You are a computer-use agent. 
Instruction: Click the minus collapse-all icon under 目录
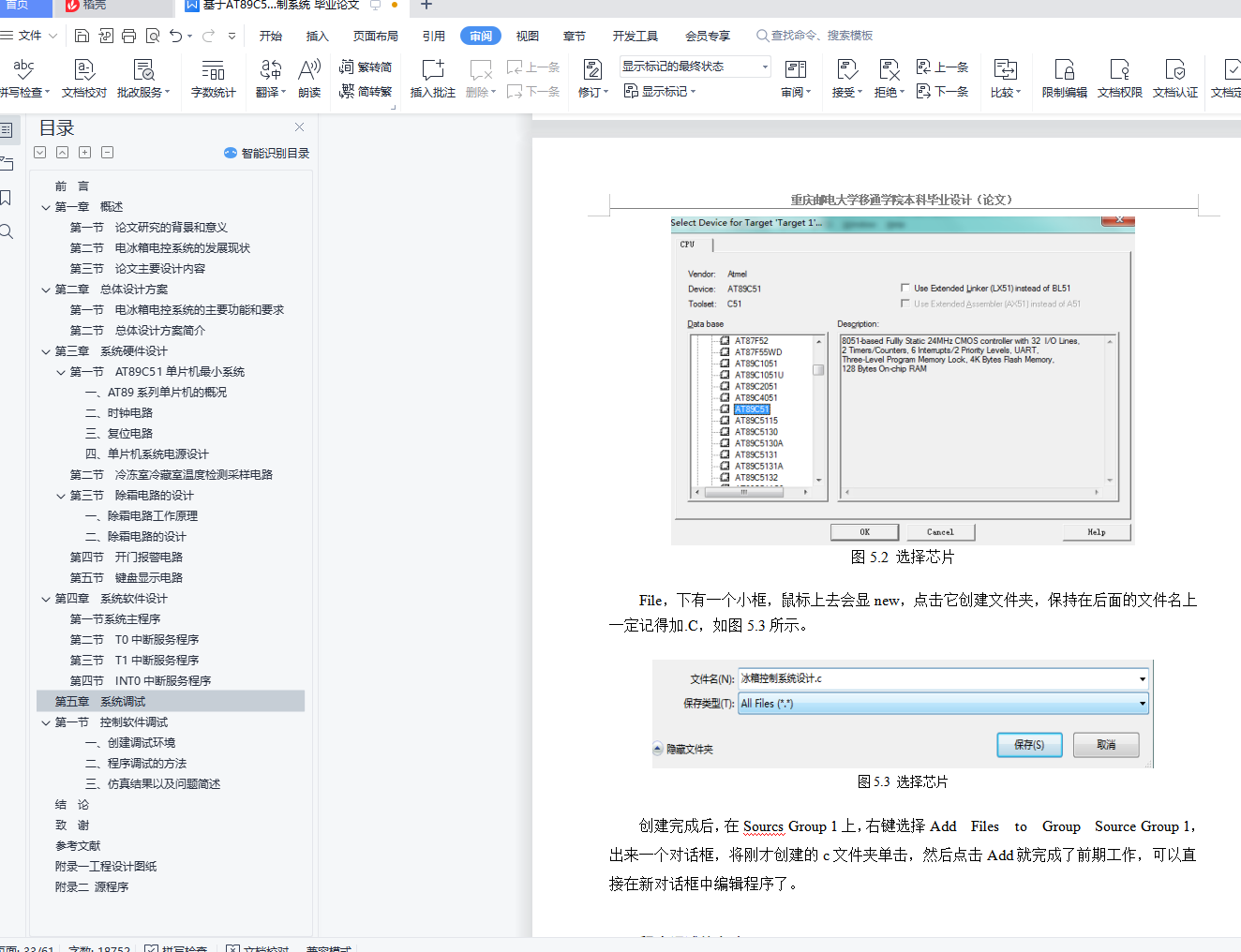pos(107,152)
